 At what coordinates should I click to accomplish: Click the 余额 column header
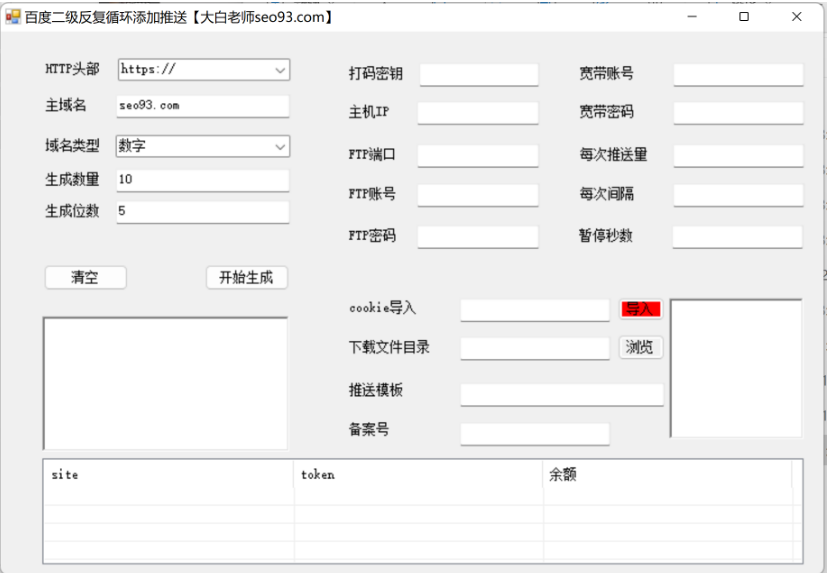(x=667, y=474)
